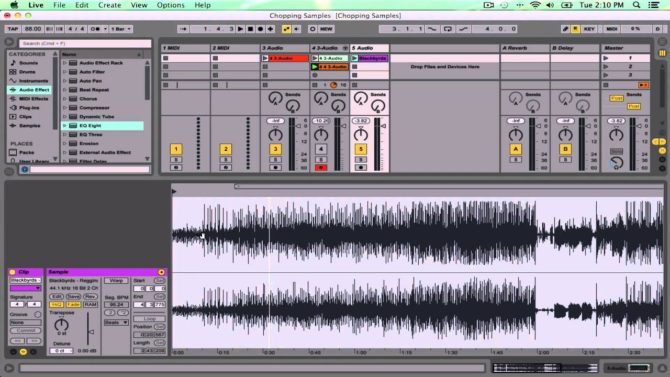Open the Beats warp mode dropdown
Image resolution: width=670 pixels, height=377 pixels.
(x=116, y=322)
